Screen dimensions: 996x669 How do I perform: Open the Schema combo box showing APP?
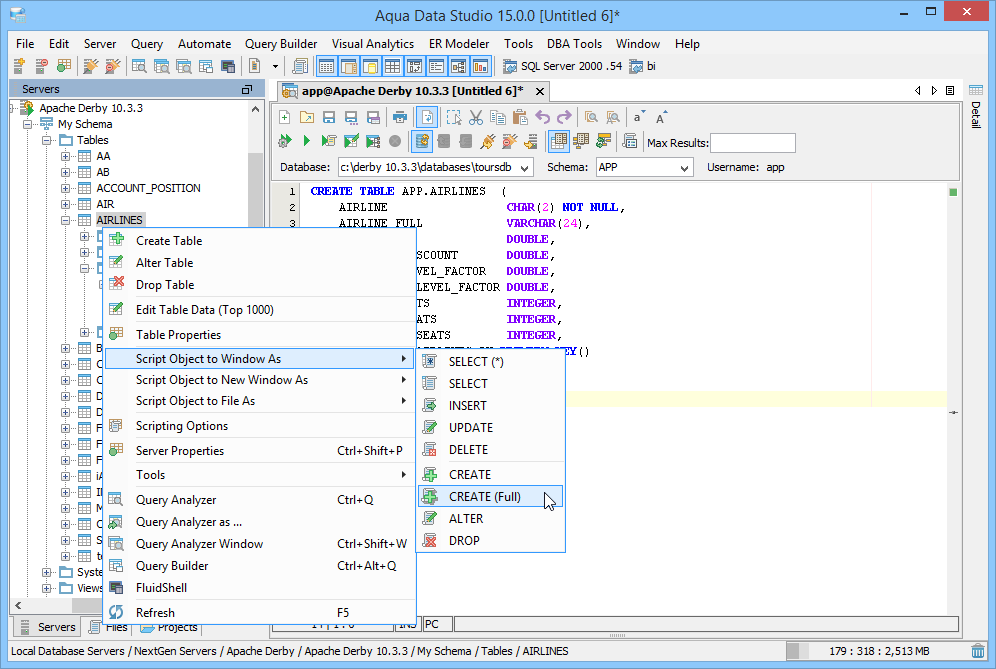pyautogui.click(x=643, y=167)
